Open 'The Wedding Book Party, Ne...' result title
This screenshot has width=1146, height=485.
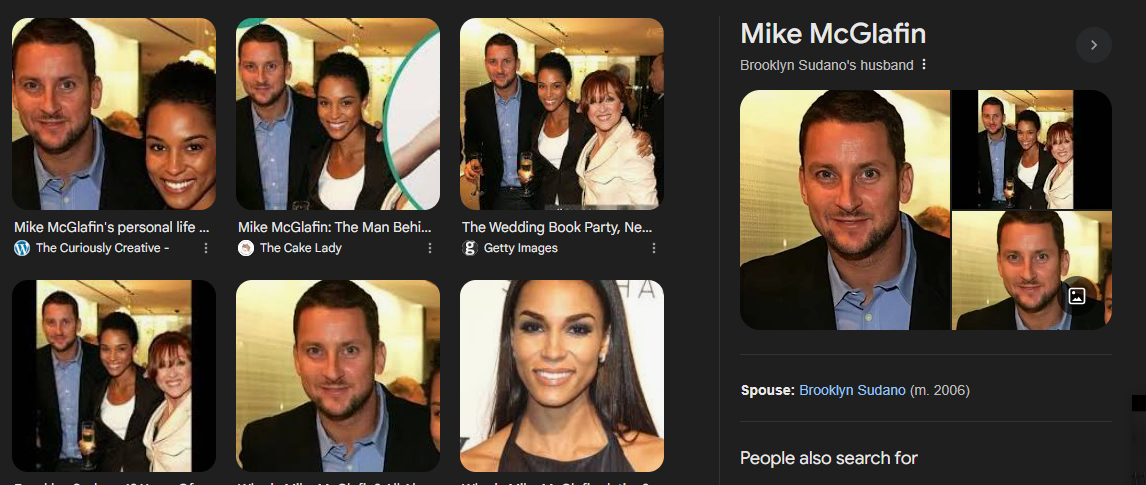[x=557, y=227]
